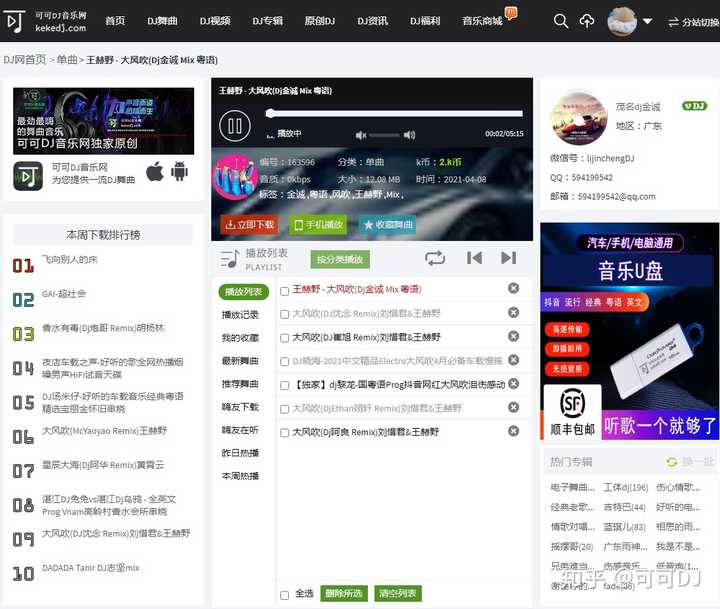Adjust the volume slider

pyautogui.click(x=384, y=135)
